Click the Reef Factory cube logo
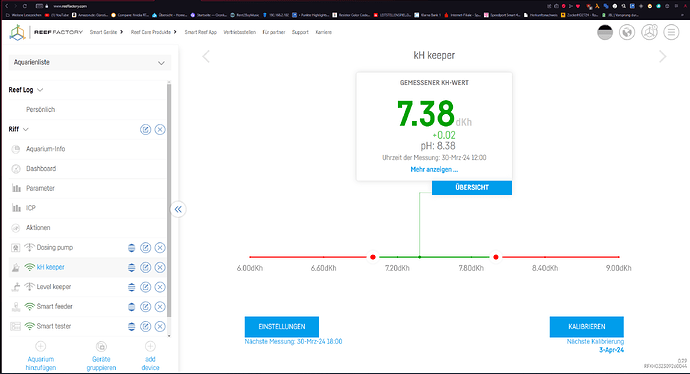Image resolution: width=690 pixels, height=374 pixels. (x=18, y=33)
